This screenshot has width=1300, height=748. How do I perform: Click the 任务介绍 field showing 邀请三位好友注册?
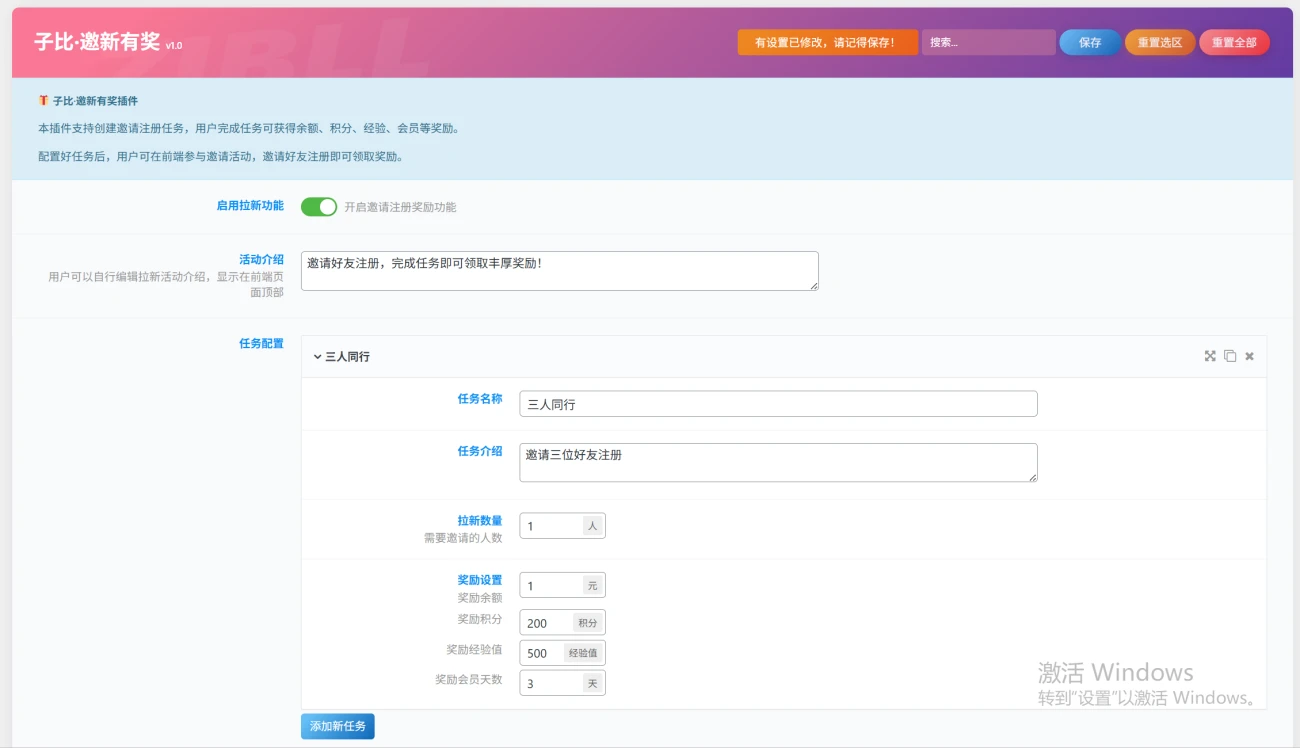click(x=778, y=462)
